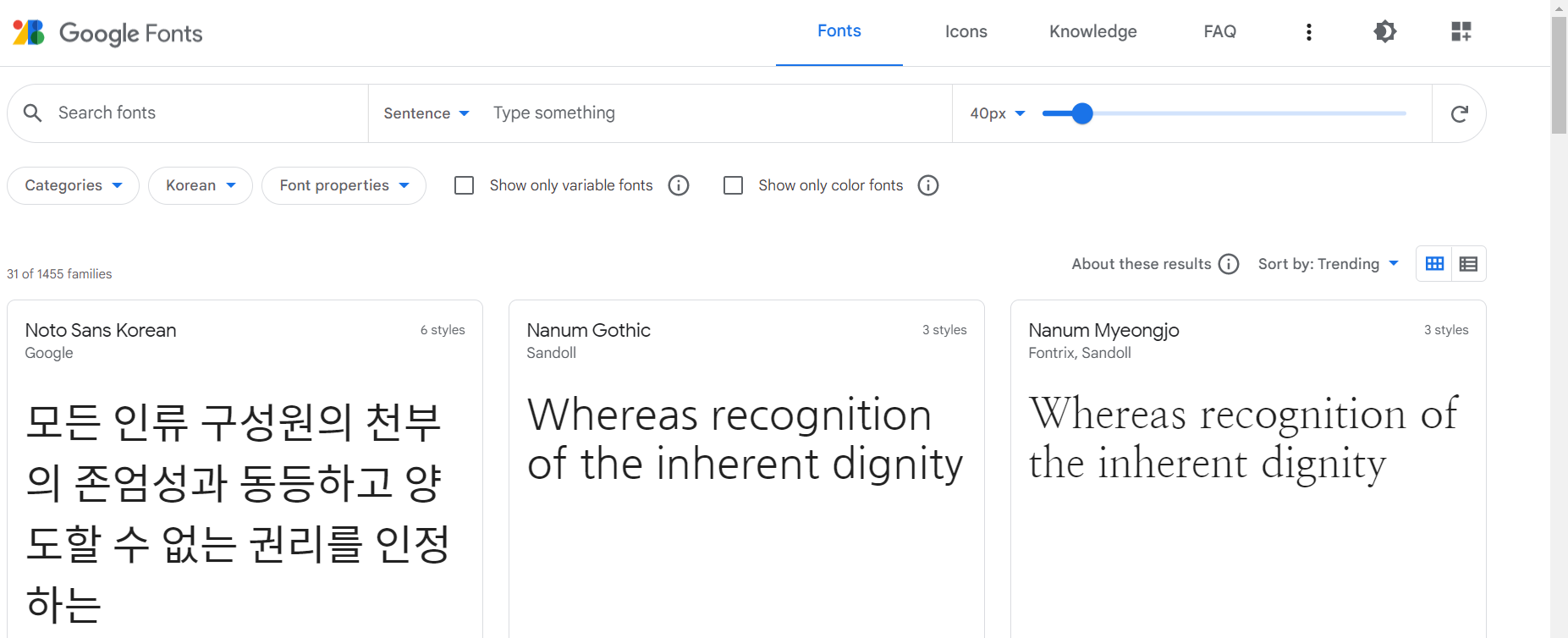Enable Show only color fonts checkbox
Viewport: 1568px width, 638px height.
pyautogui.click(x=733, y=185)
